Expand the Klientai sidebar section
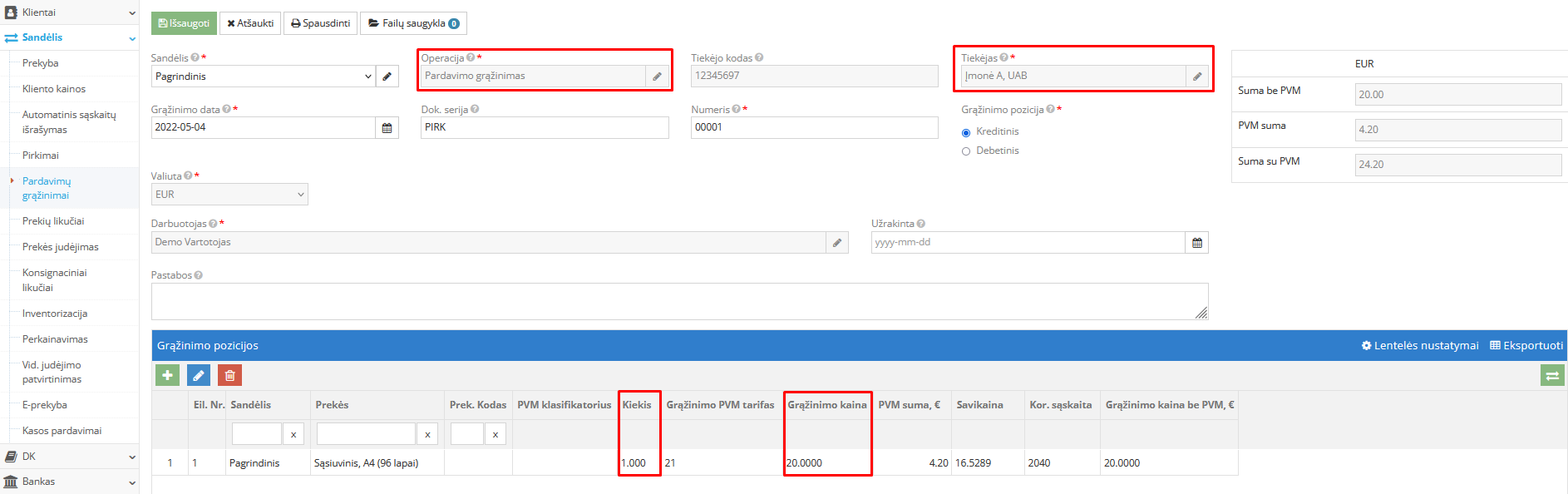Image resolution: width=1568 pixels, height=494 pixels. point(69,12)
